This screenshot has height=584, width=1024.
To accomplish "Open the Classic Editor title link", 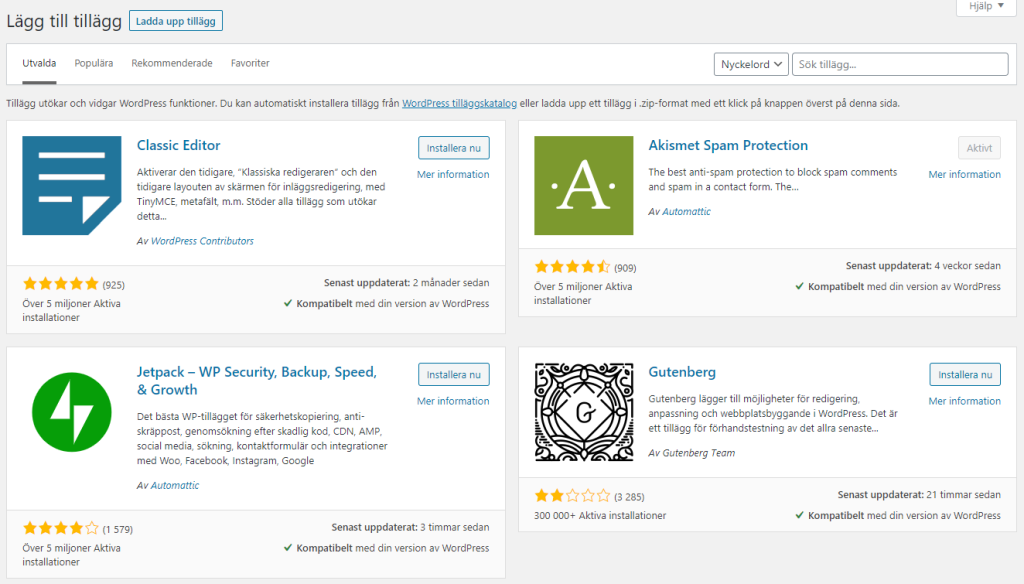I will [x=178, y=145].
